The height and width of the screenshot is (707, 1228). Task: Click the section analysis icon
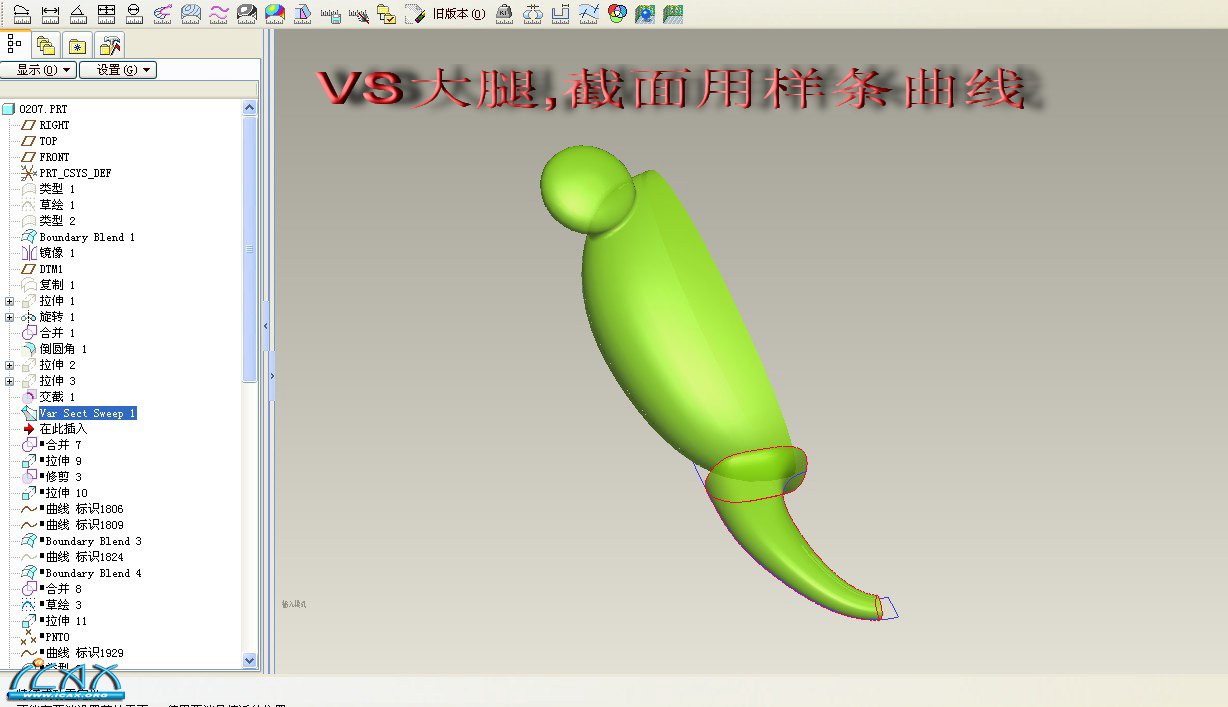pos(190,14)
